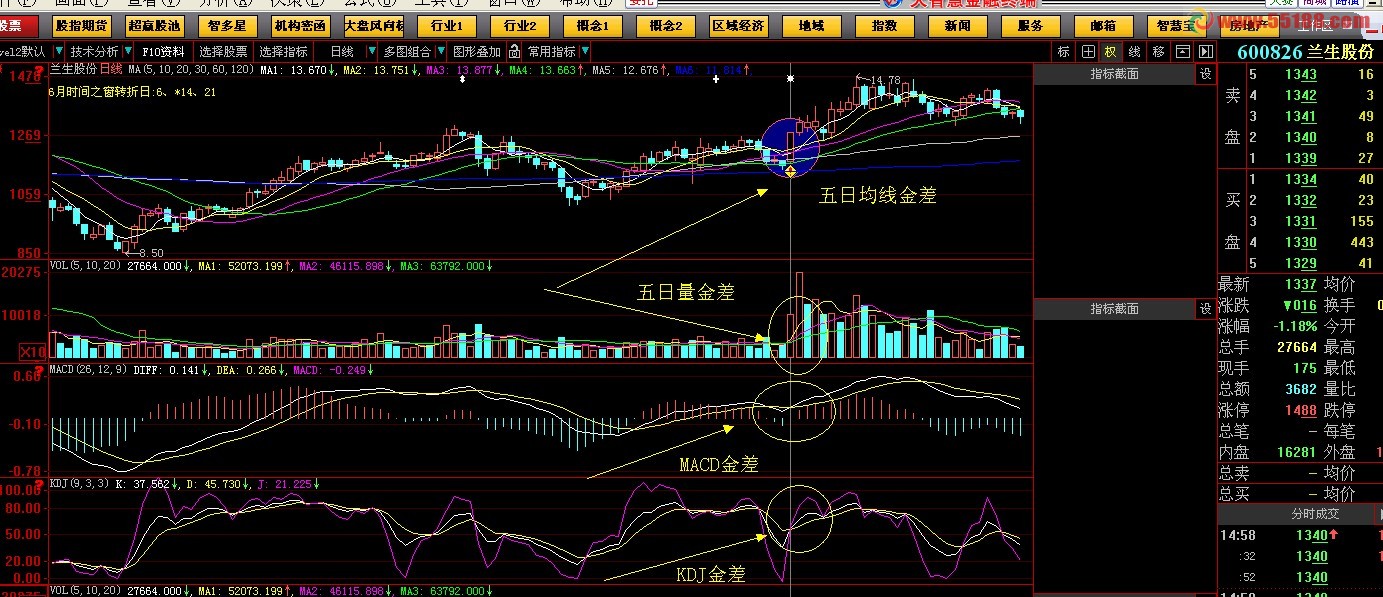The width and height of the screenshot is (1383, 597).
Task: Click the 移 move chart icon
Action: [x=1158, y=51]
